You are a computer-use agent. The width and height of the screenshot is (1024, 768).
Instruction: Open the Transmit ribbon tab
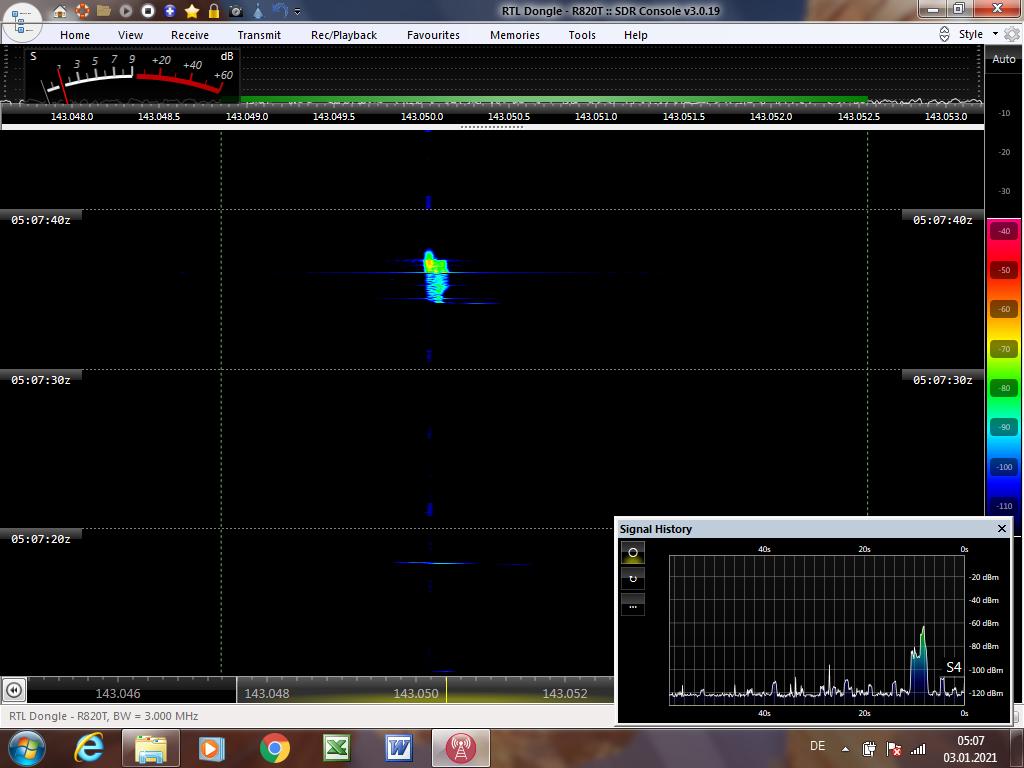pos(259,35)
